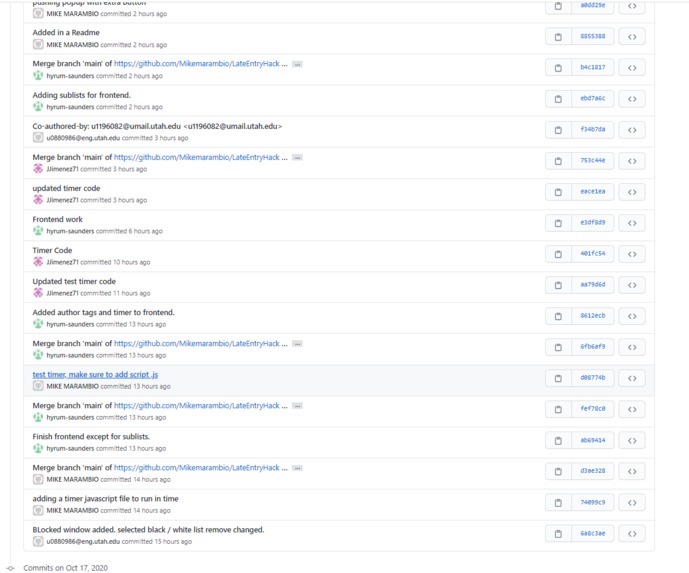Browse code at 'test timer, make sure' commit
The height and width of the screenshot is (573, 689).
(x=632, y=378)
